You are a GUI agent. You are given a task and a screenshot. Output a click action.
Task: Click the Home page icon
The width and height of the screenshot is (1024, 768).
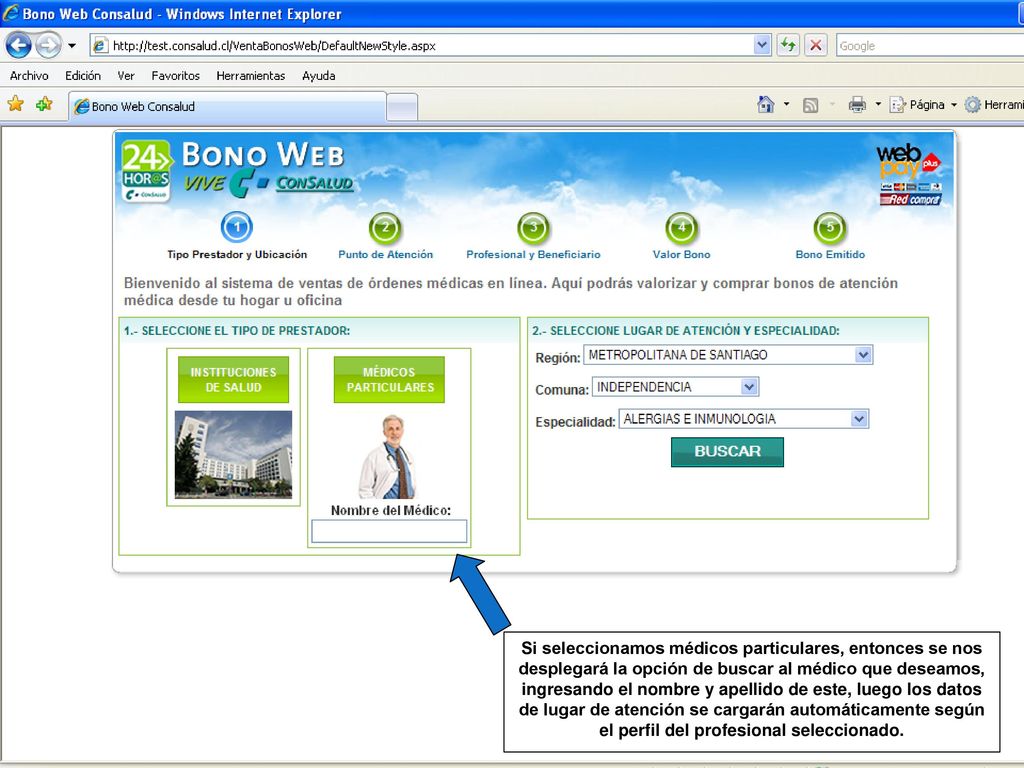766,104
